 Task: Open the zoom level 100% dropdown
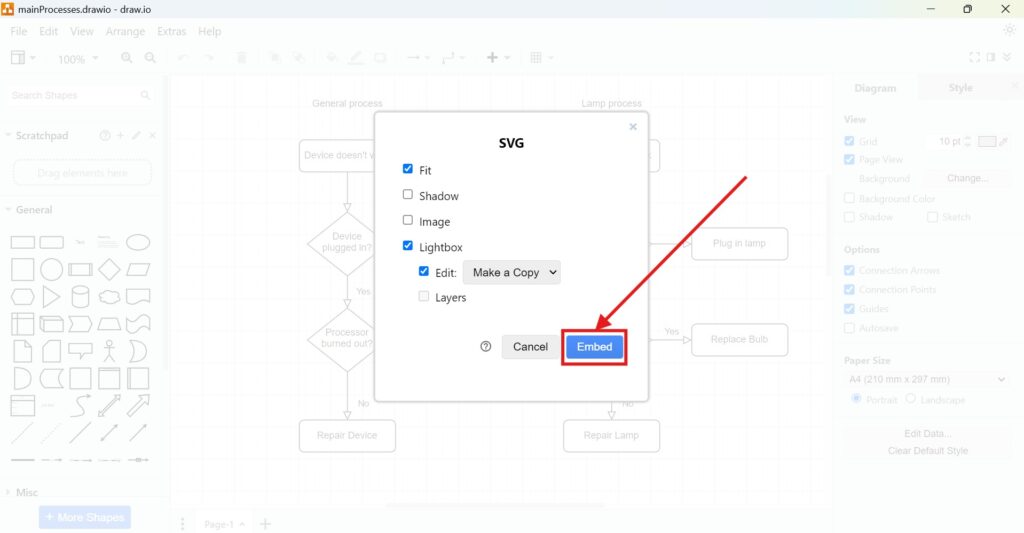pyautogui.click(x=77, y=59)
